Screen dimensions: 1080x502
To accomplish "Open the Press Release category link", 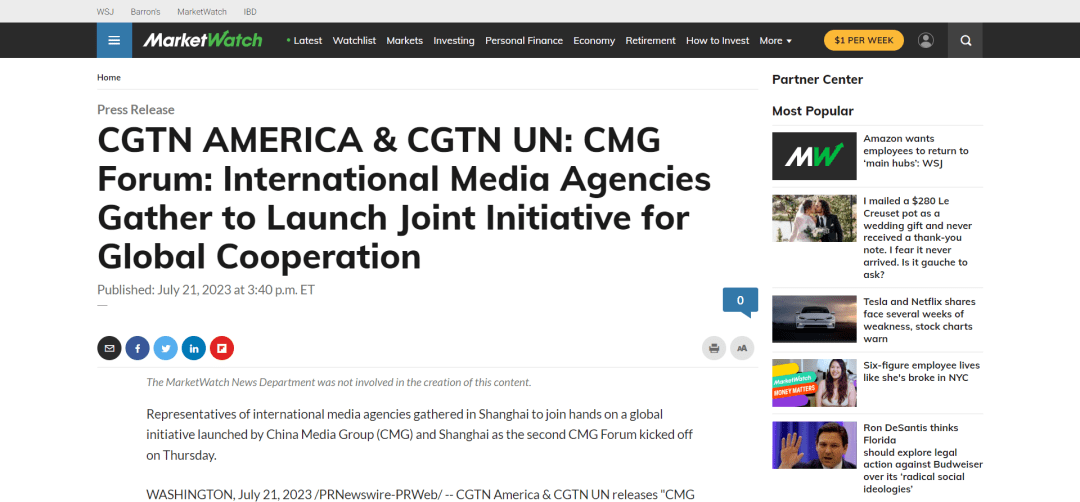I will (x=136, y=109).
